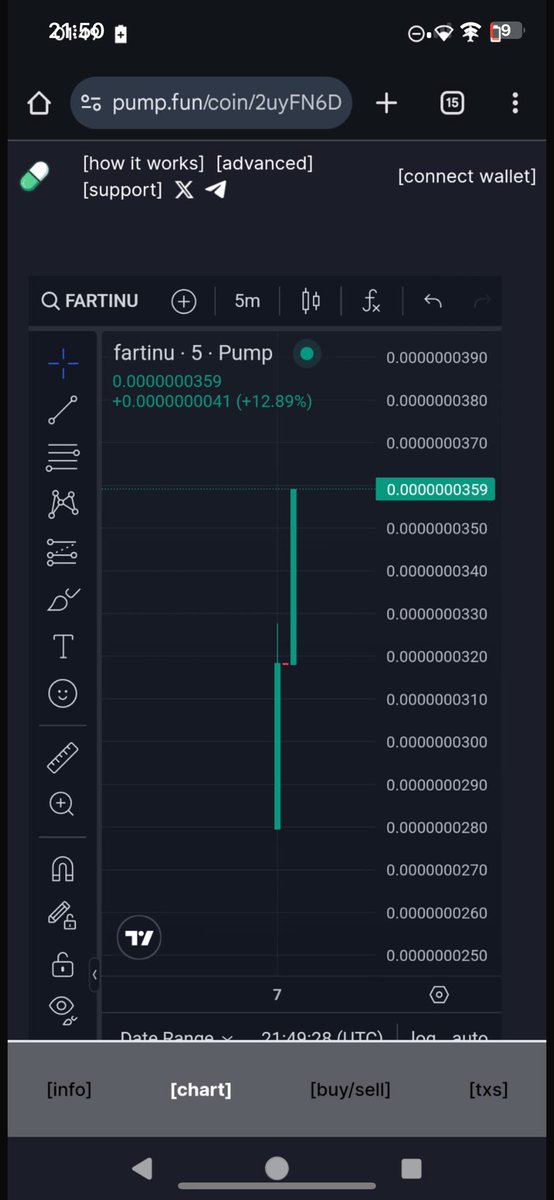Select the text annotation tool
The width and height of the screenshot is (554, 1200).
point(63,646)
